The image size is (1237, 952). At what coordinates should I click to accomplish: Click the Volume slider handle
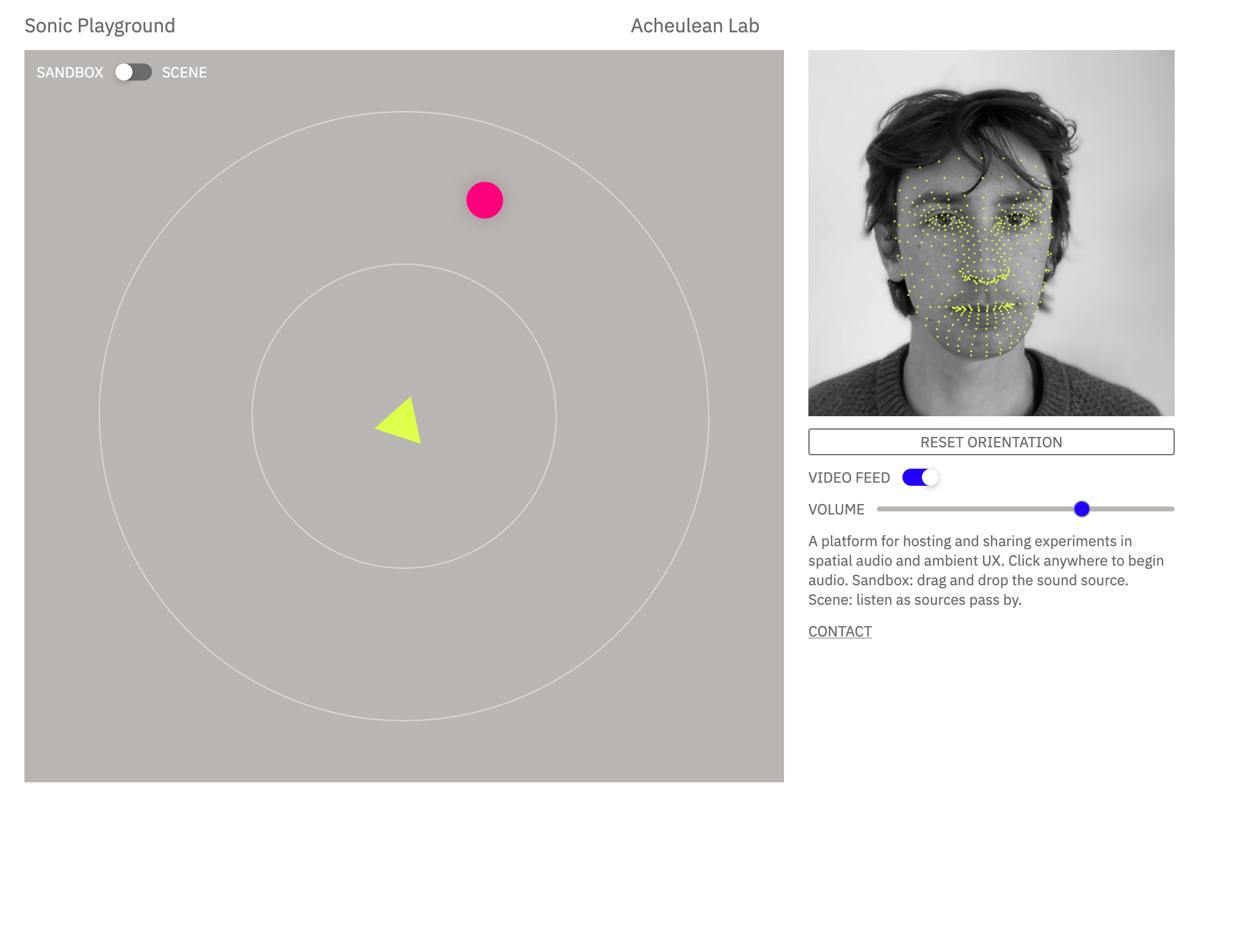[1081, 509]
